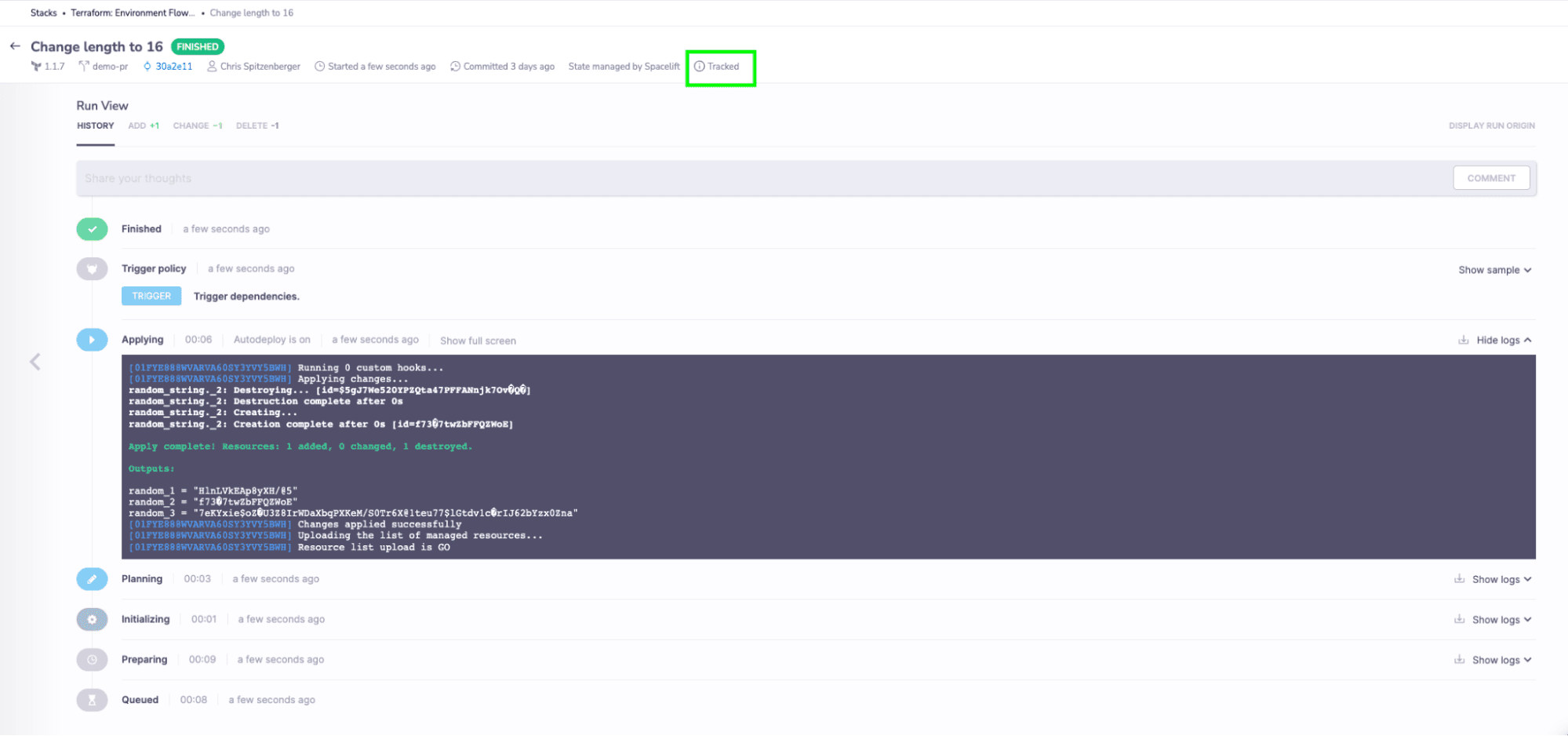Viewport: 1568px width, 736px height.
Task: Go back using the left arrow icon
Action: (x=15, y=46)
